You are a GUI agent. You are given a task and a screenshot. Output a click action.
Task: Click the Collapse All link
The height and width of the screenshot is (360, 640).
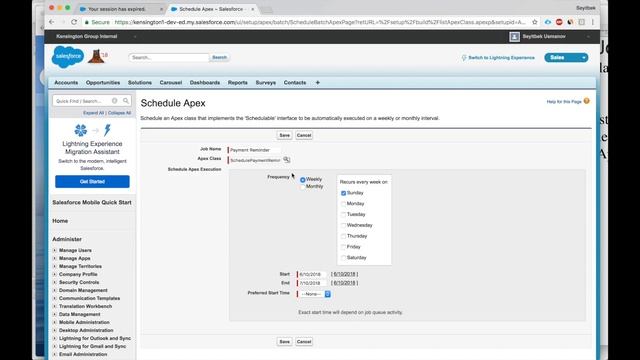click(x=120, y=113)
